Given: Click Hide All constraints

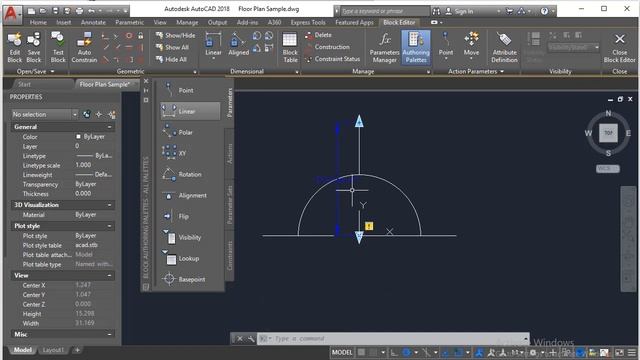Looking at the screenshot, I should pyautogui.click(x=171, y=60).
